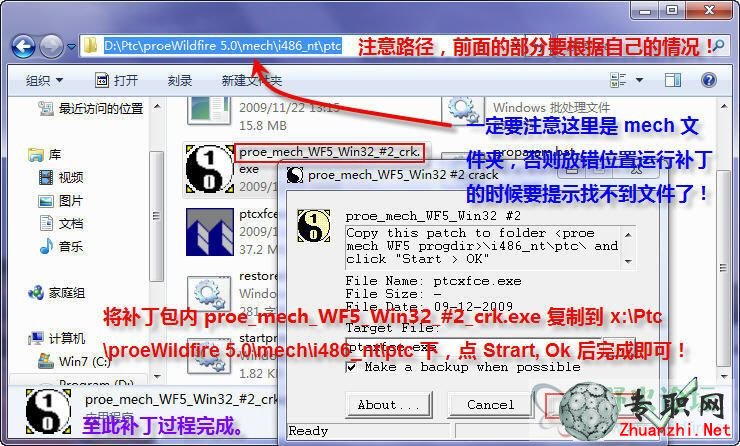
Task: Select 计算机 in navigation pane
Action: coord(57,338)
